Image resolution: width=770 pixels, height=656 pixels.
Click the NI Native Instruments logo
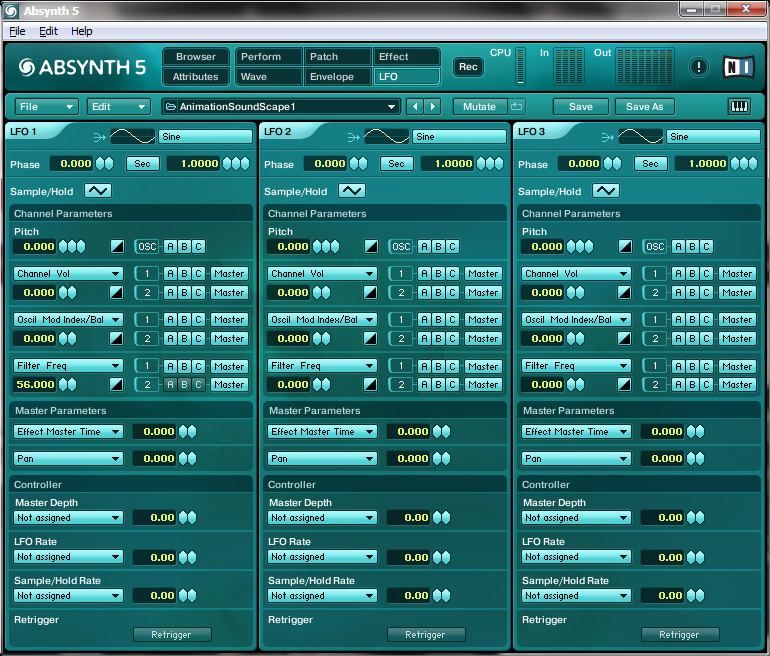pyautogui.click(x=738, y=67)
